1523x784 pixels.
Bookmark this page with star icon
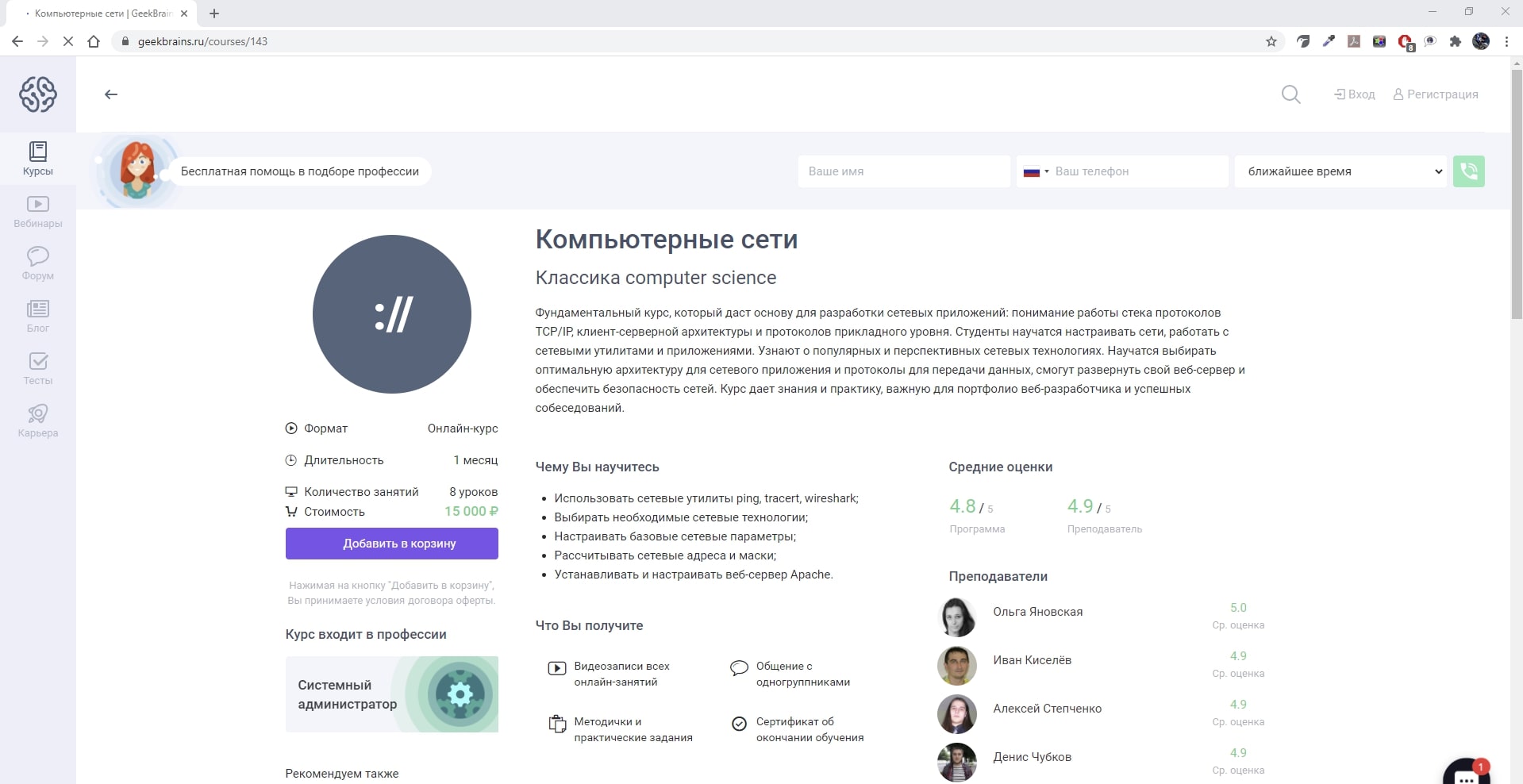click(x=1271, y=41)
